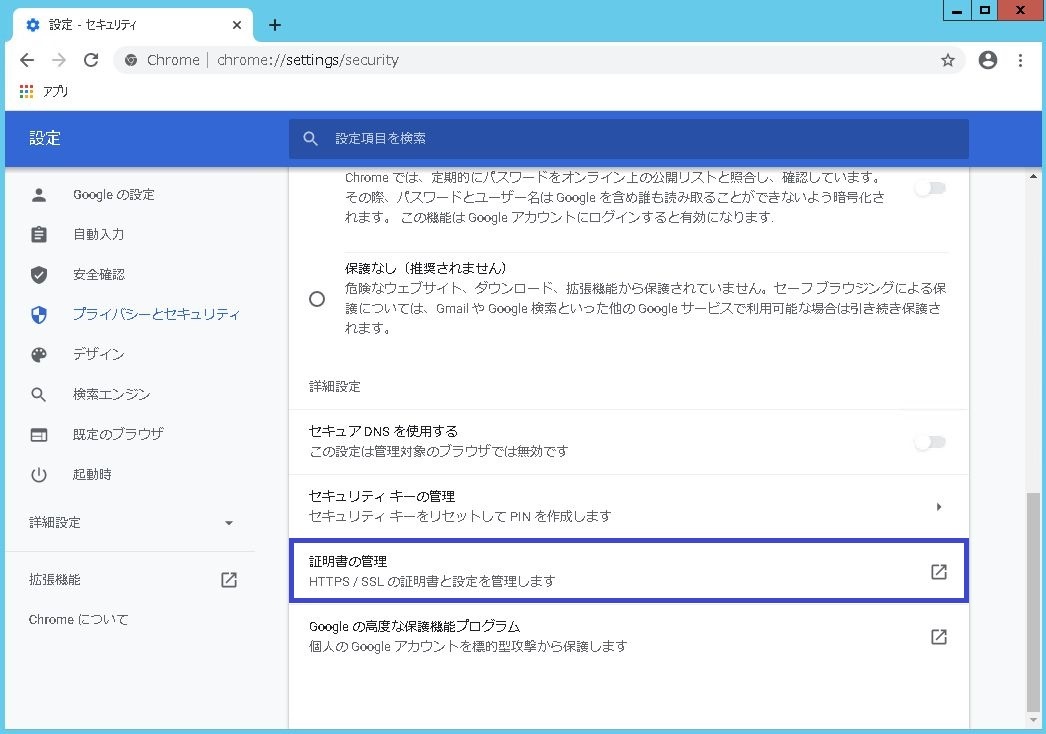Click the clipboard icon beside 自動入力
This screenshot has height=734, width=1046.
(39, 234)
